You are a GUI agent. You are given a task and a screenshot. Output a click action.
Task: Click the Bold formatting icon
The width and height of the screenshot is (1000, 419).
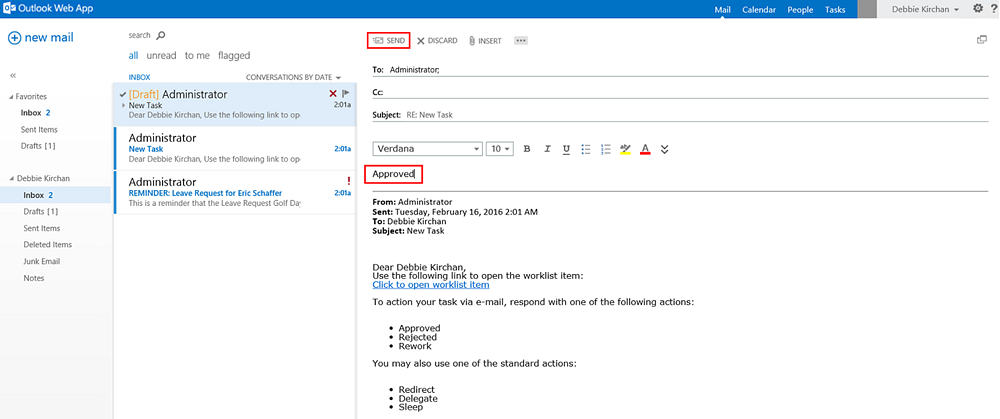click(527, 149)
